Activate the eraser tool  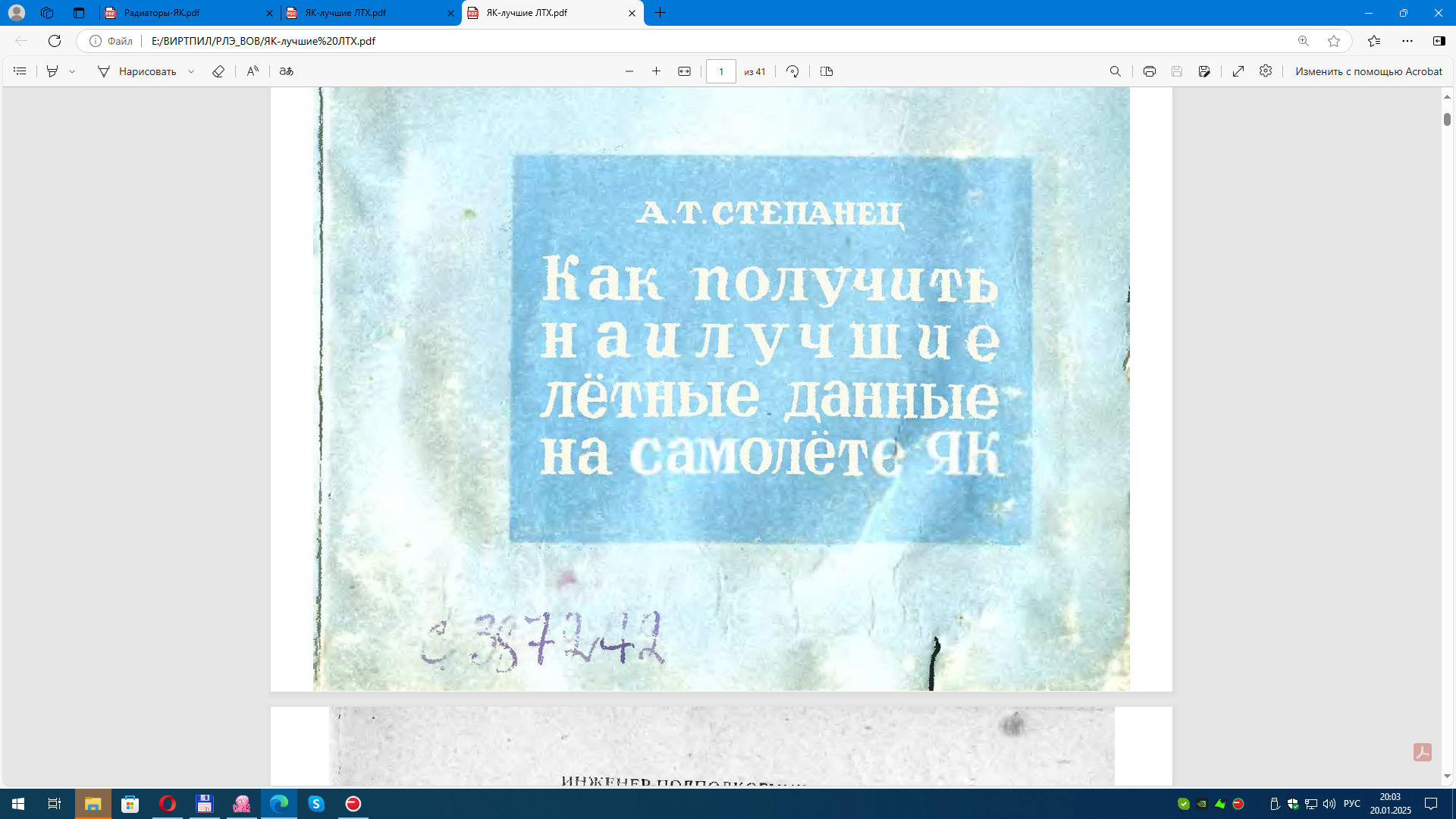(x=218, y=71)
